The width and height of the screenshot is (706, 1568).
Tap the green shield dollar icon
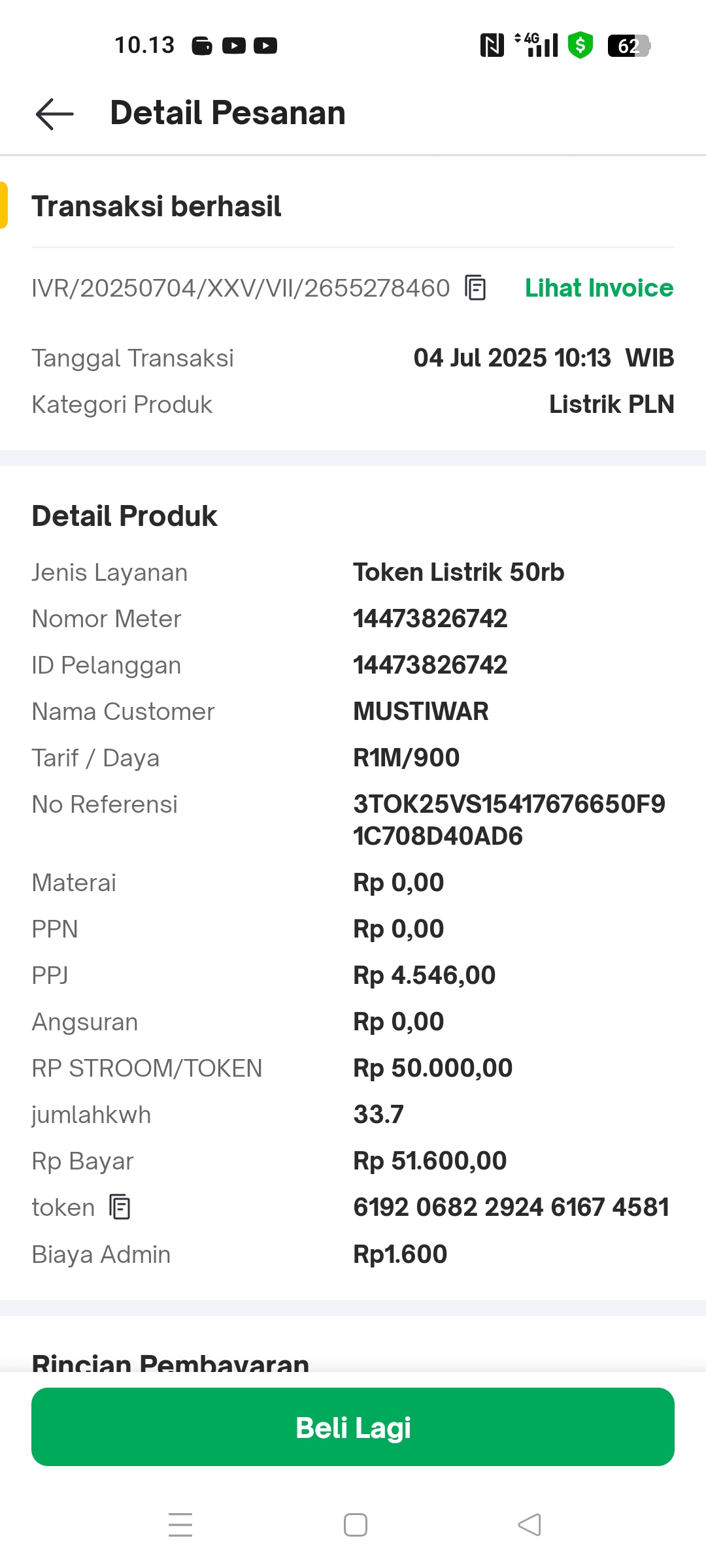[580, 46]
